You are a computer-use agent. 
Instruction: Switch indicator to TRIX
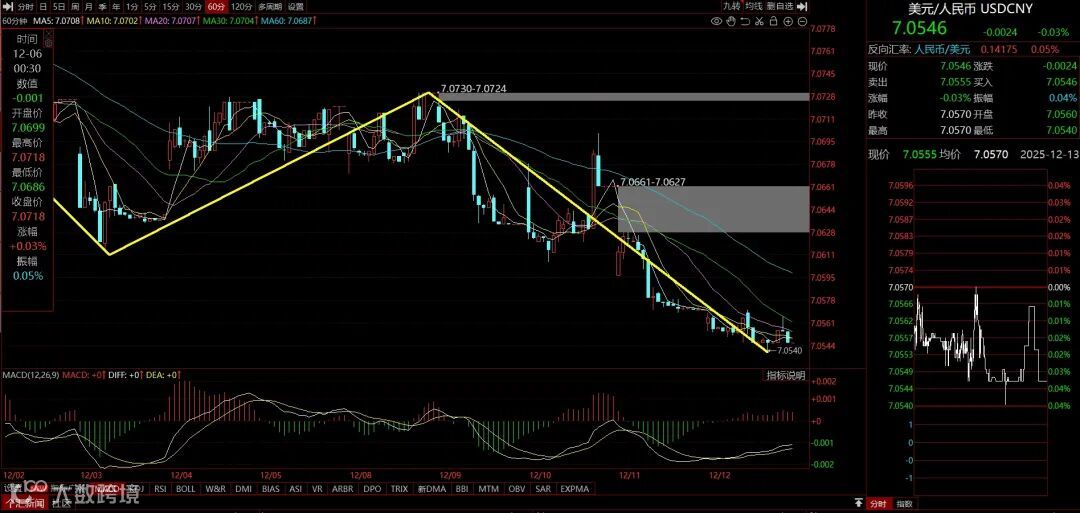(x=399, y=489)
